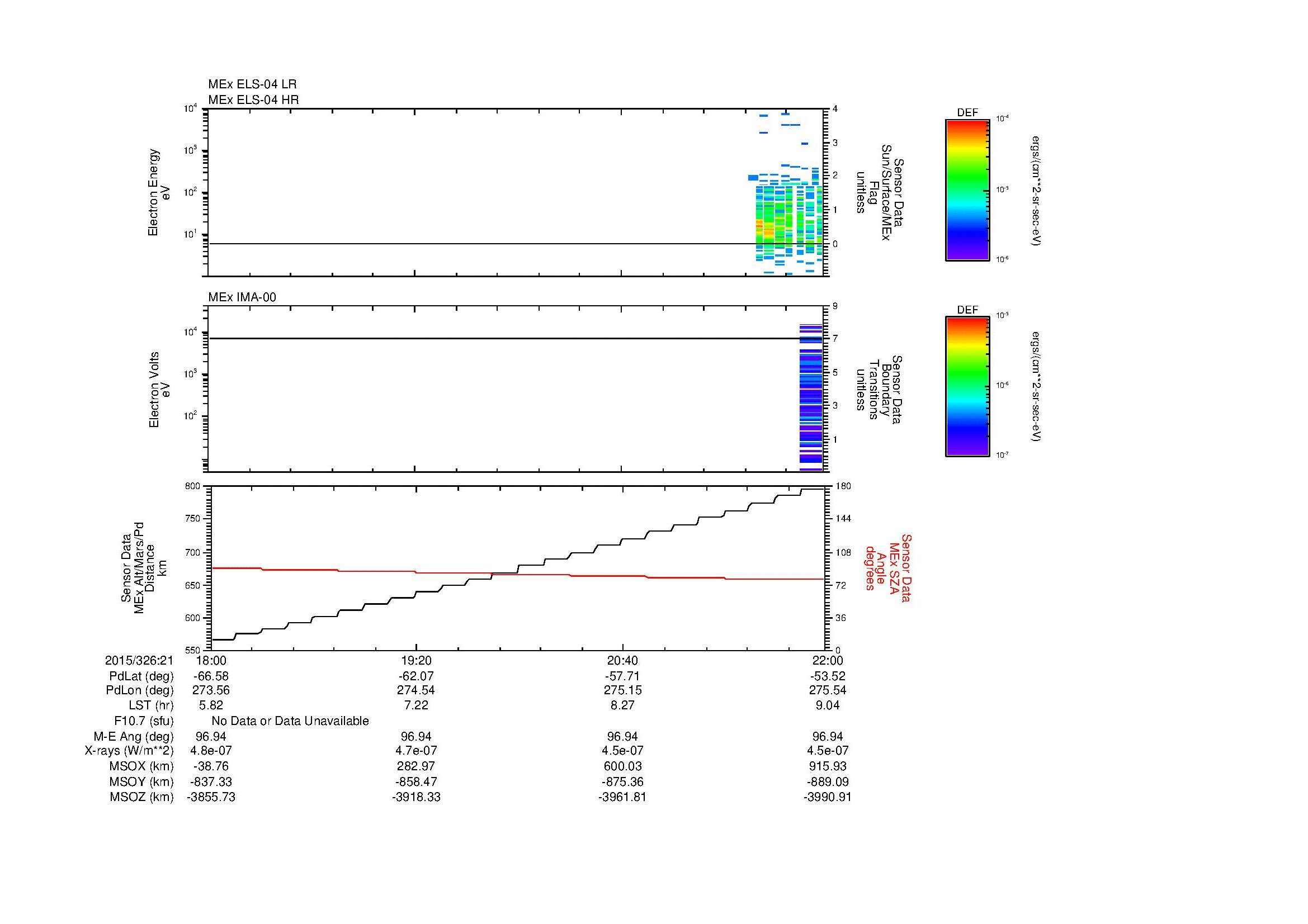Select the MSOZ value "-3918.33"
This screenshot has width=1308, height=924.
tap(417, 797)
